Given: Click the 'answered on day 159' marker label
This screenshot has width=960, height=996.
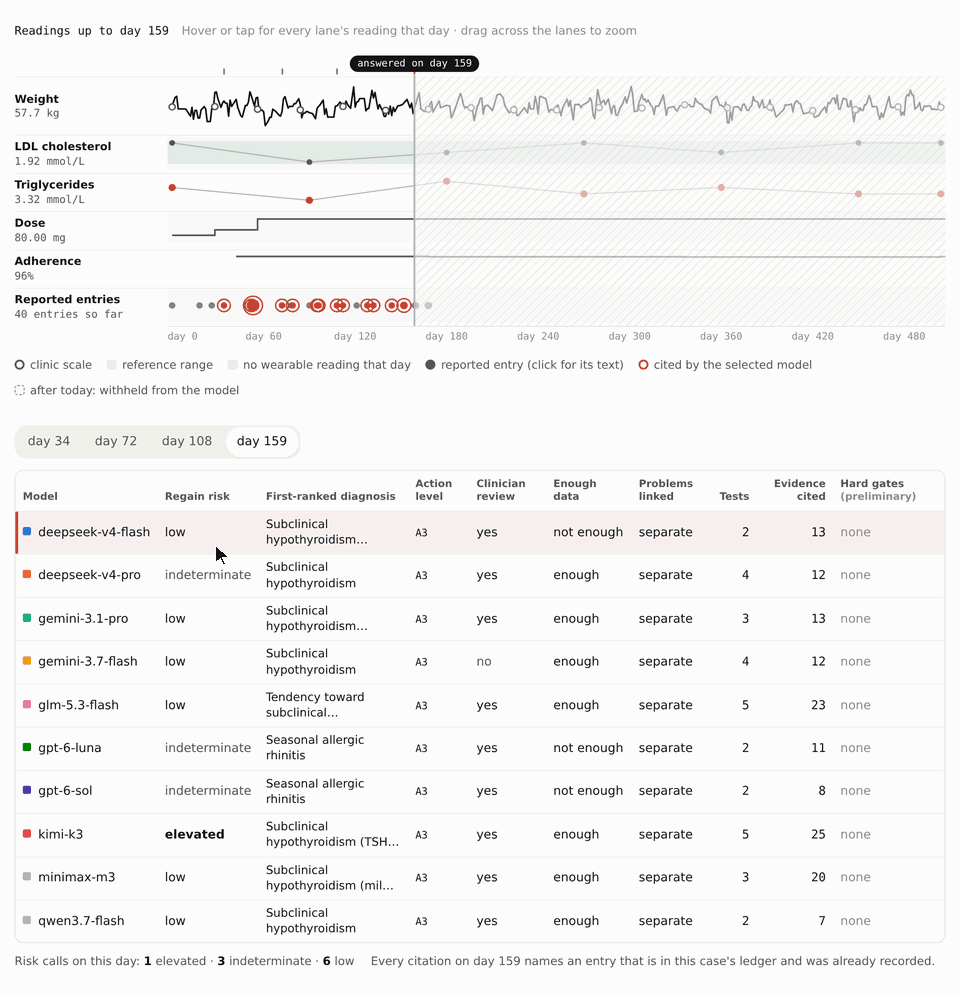Looking at the screenshot, I should (x=414, y=64).
